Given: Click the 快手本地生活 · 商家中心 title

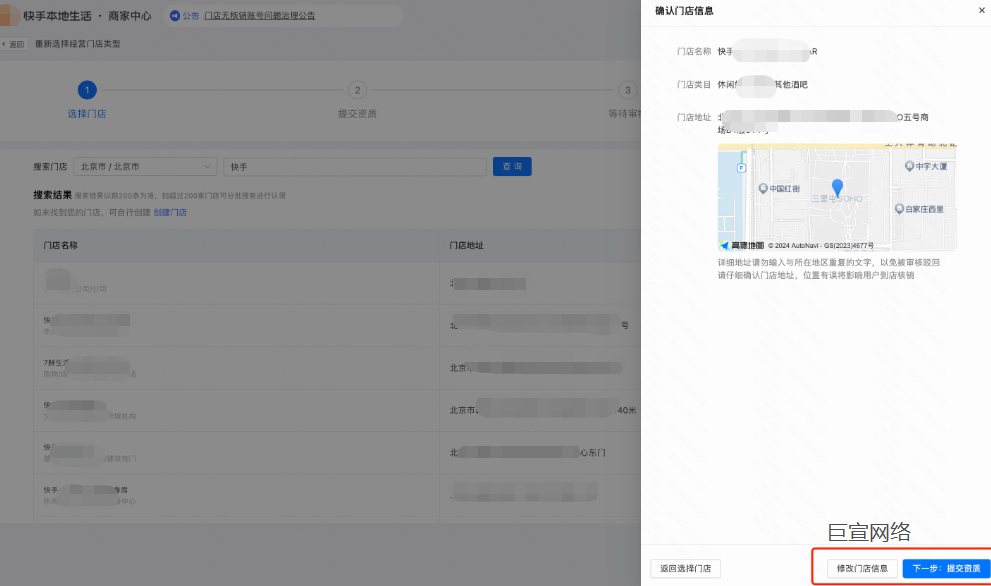Looking at the screenshot, I should point(88,16).
